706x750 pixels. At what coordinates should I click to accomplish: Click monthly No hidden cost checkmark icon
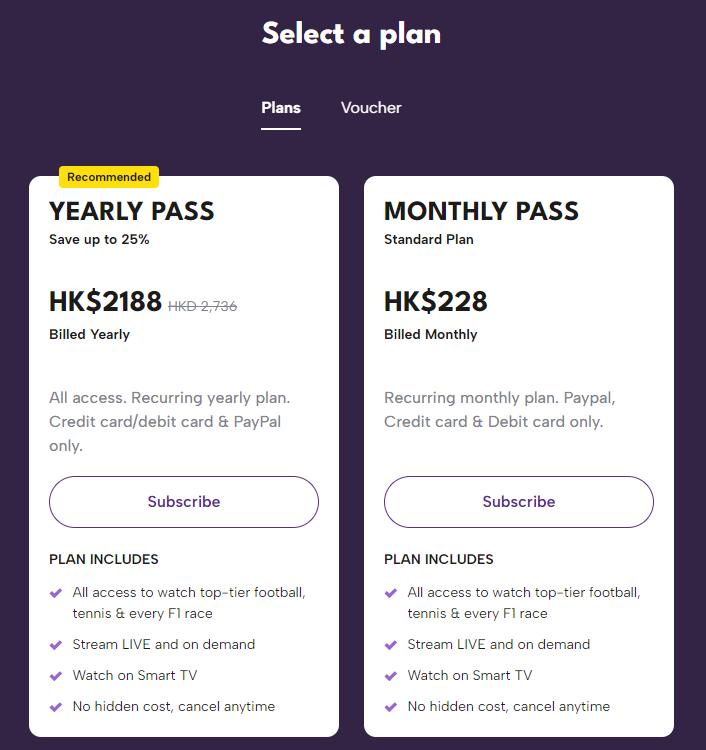pos(391,707)
